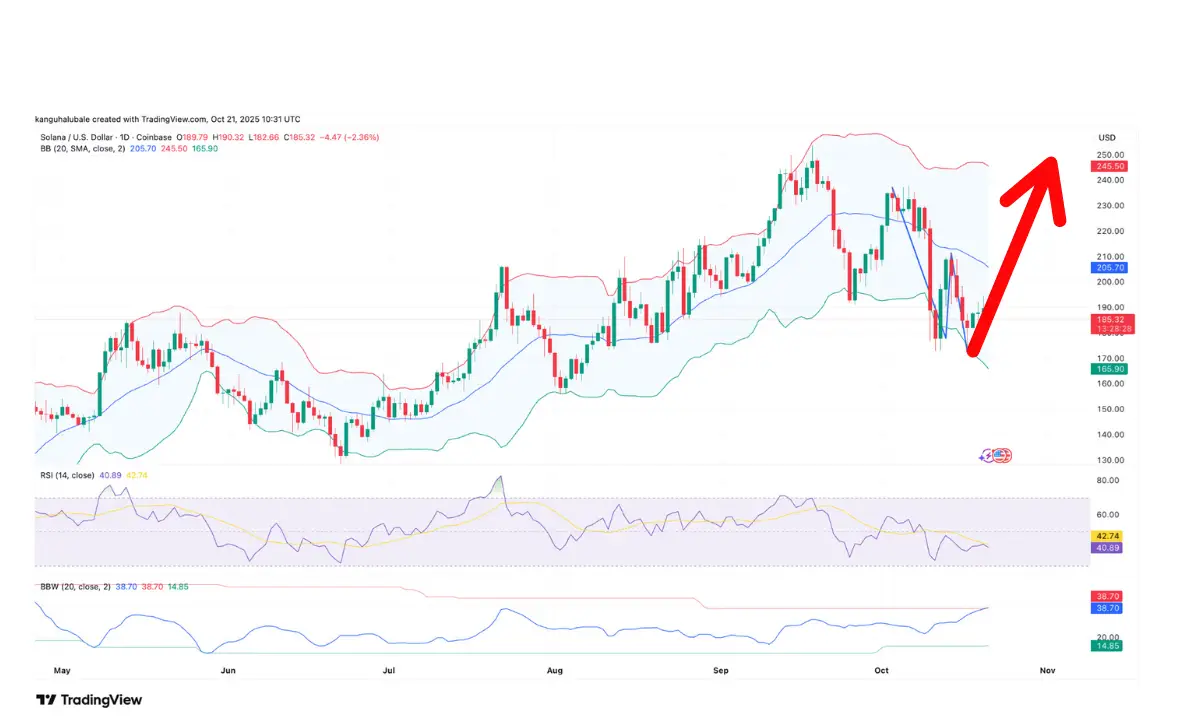
Task: Click the purple 40.89 RSI value tag
Action: pos(1108,549)
